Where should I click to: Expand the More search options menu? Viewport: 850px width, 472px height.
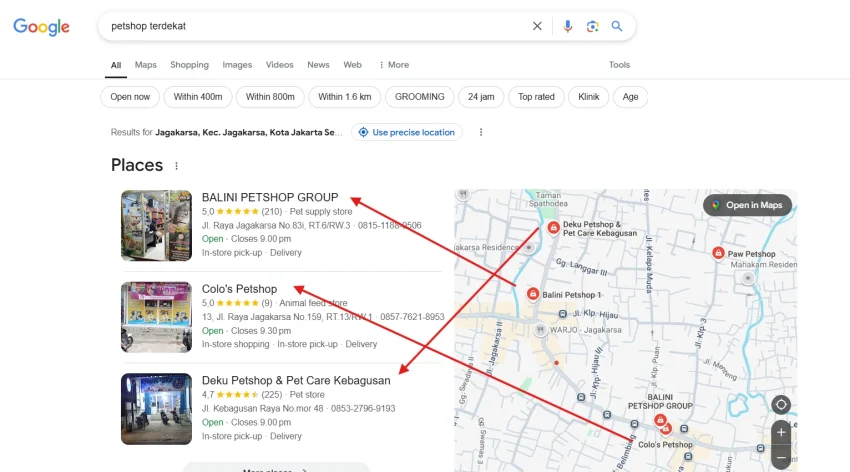point(394,64)
